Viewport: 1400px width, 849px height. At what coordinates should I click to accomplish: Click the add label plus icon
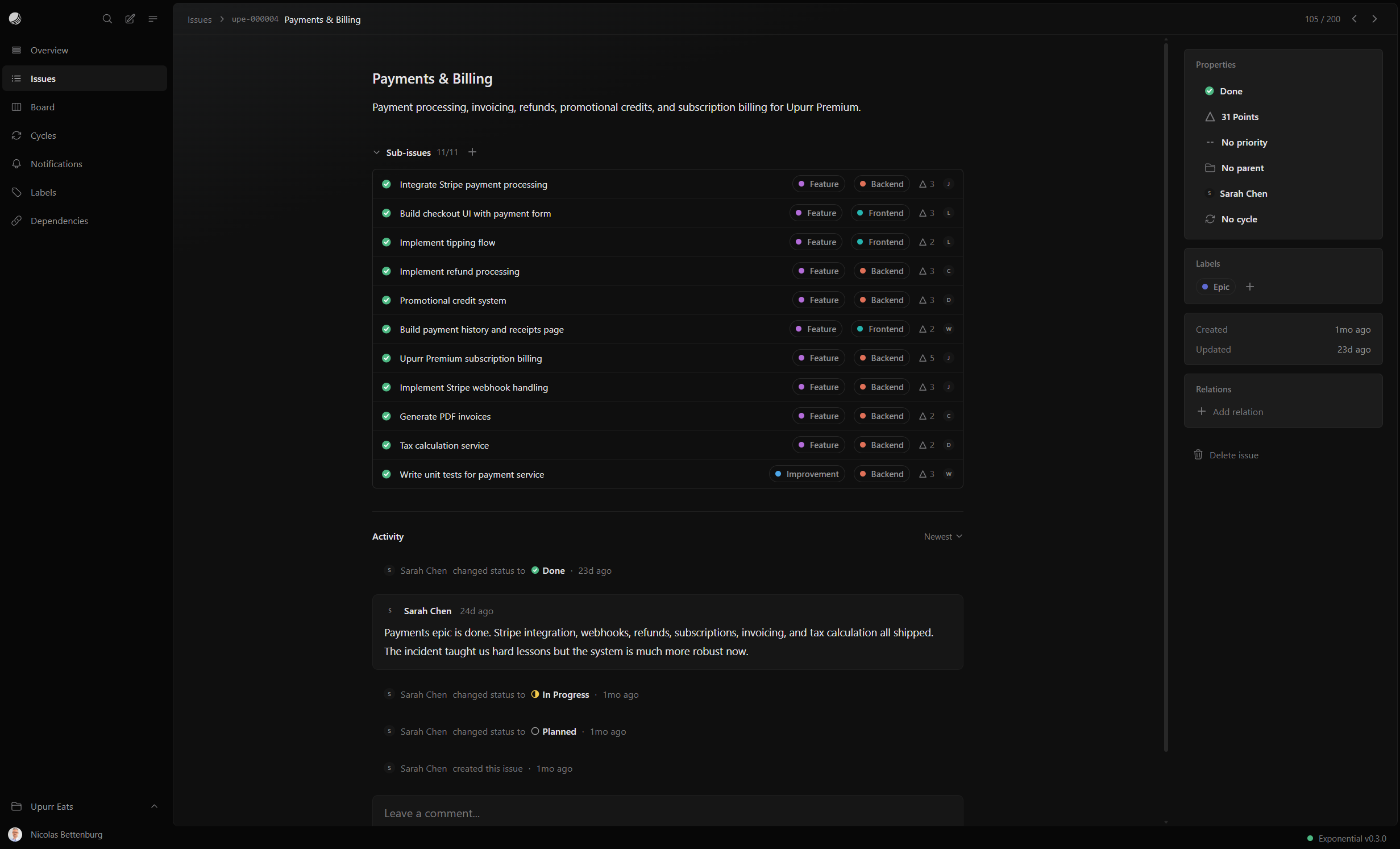click(x=1250, y=287)
